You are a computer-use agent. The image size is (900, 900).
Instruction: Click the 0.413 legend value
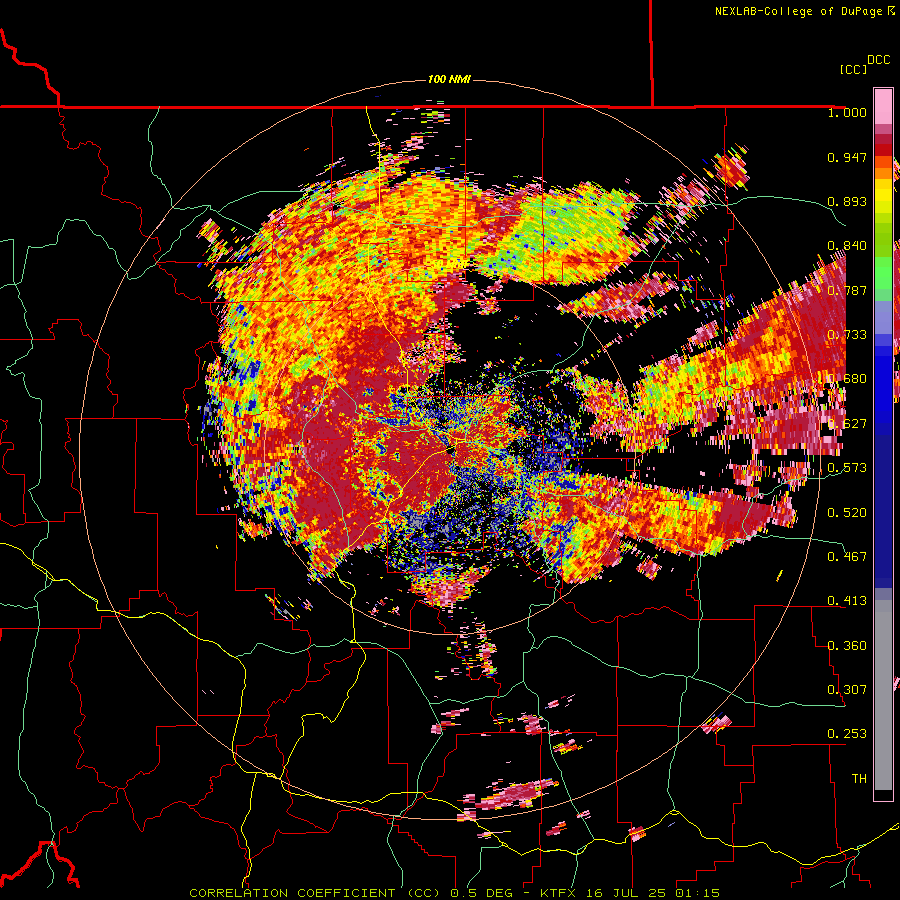847,601
